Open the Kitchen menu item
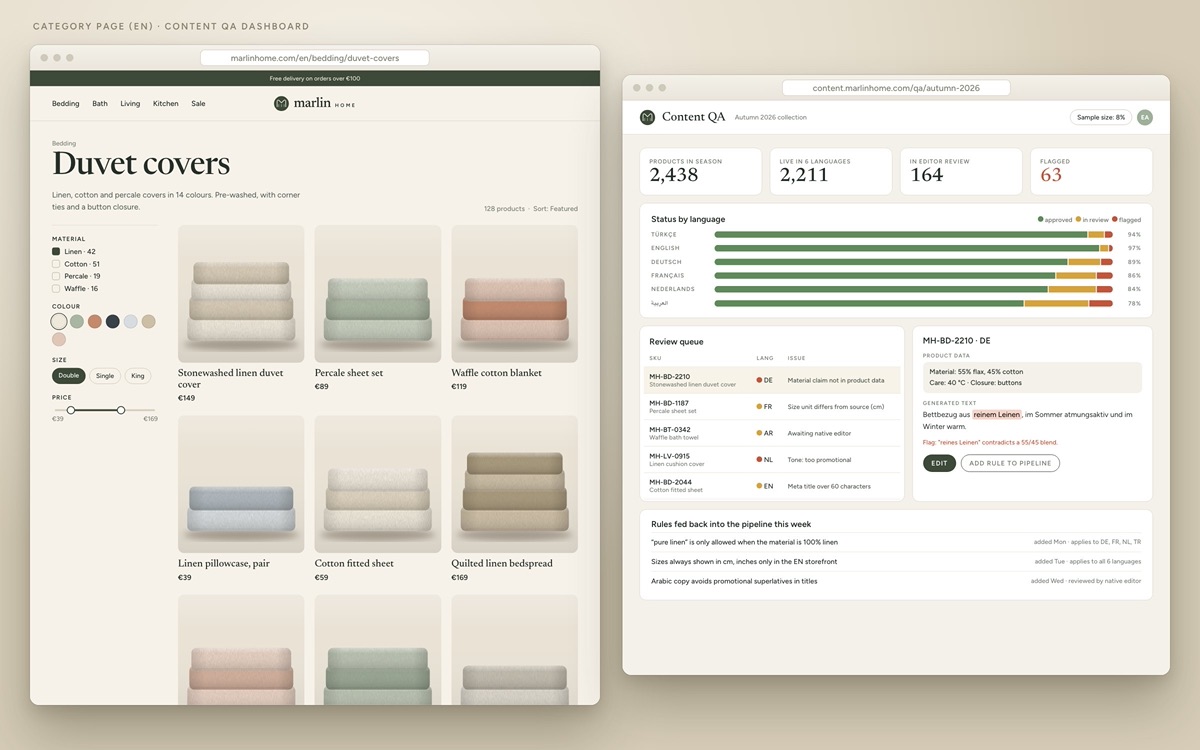 pos(166,103)
